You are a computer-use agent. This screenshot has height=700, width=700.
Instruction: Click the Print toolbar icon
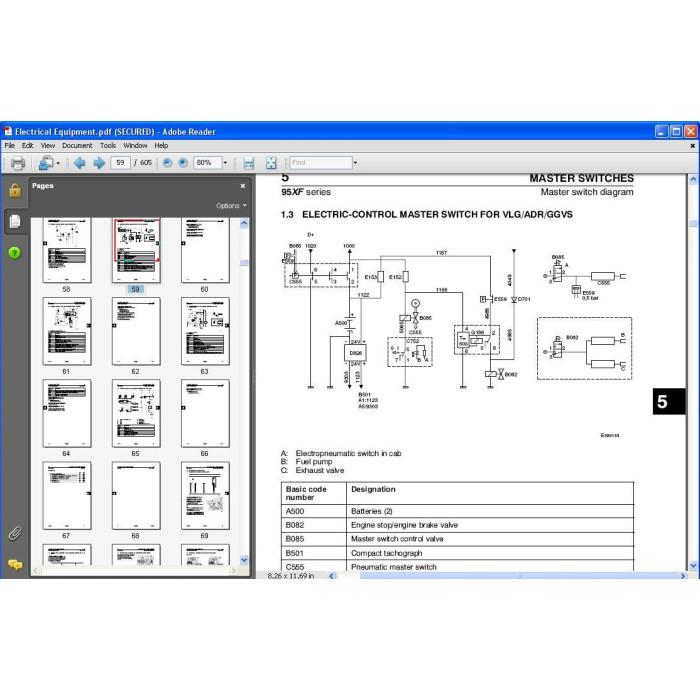17,163
